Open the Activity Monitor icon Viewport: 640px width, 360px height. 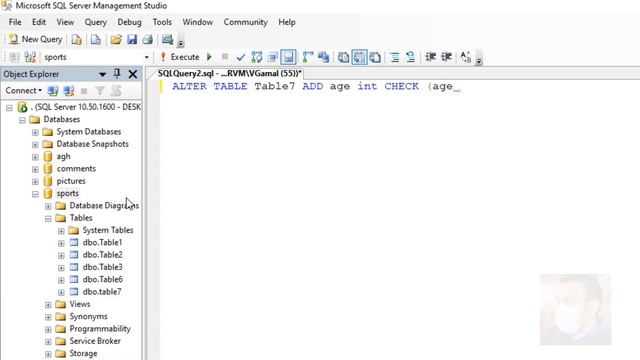click(167, 40)
